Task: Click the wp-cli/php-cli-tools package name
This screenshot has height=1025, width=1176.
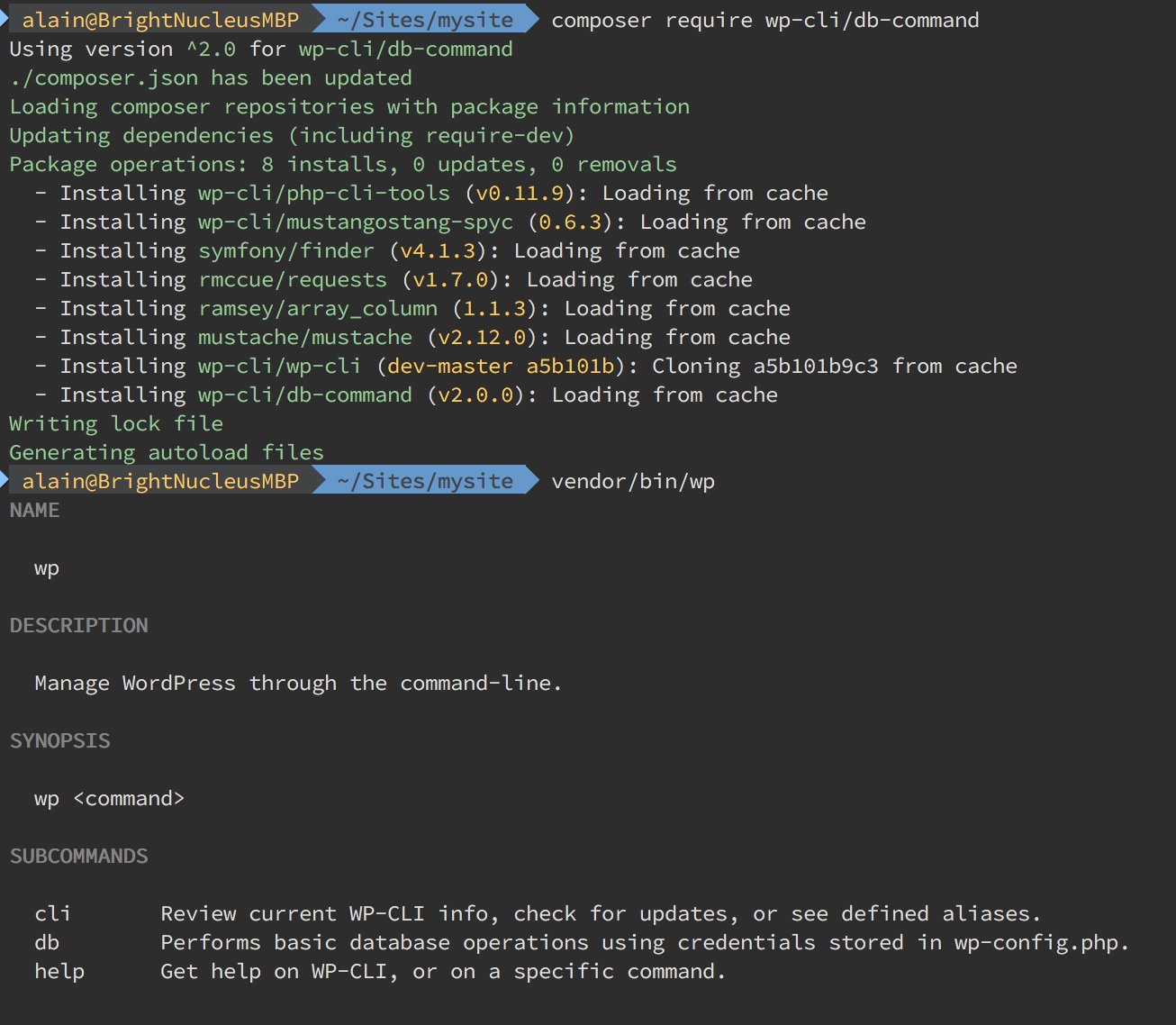Action: coord(323,193)
